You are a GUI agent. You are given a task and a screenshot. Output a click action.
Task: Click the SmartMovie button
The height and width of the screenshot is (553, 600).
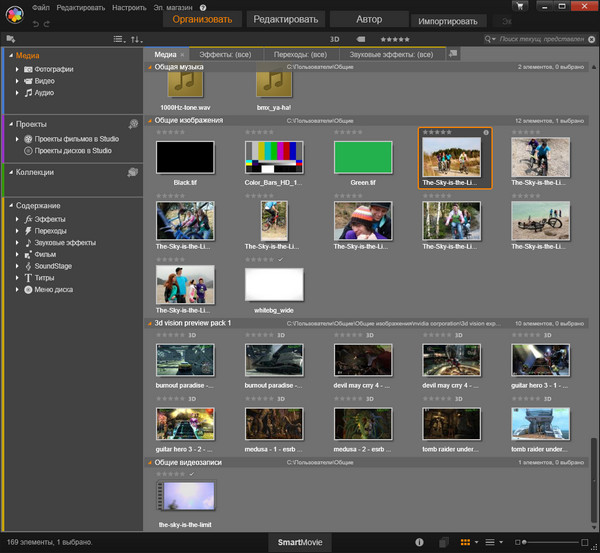pos(299,542)
